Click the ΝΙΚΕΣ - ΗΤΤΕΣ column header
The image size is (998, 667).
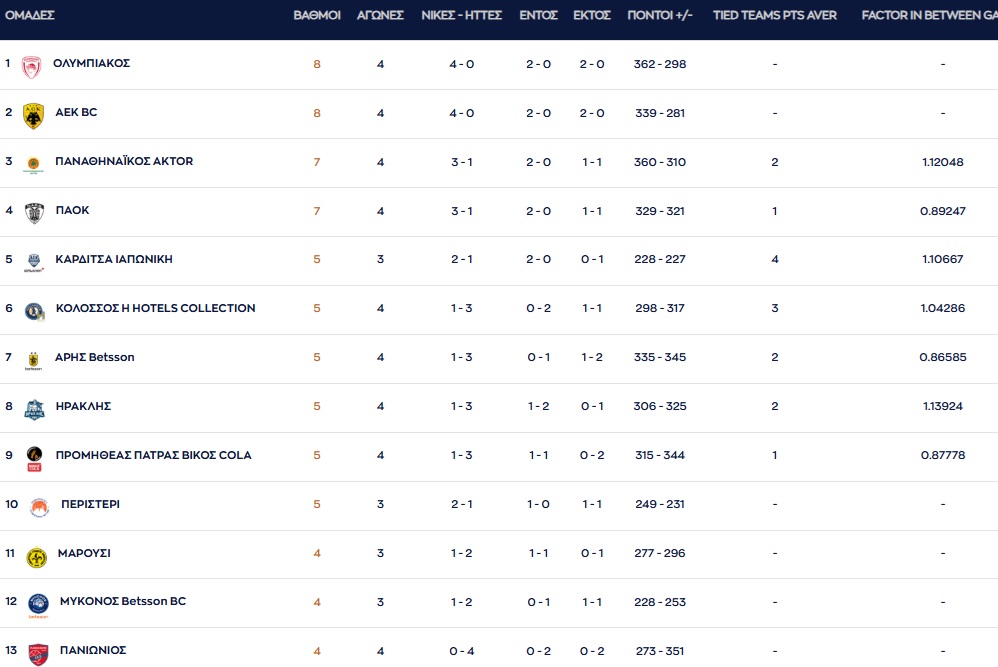click(x=461, y=16)
